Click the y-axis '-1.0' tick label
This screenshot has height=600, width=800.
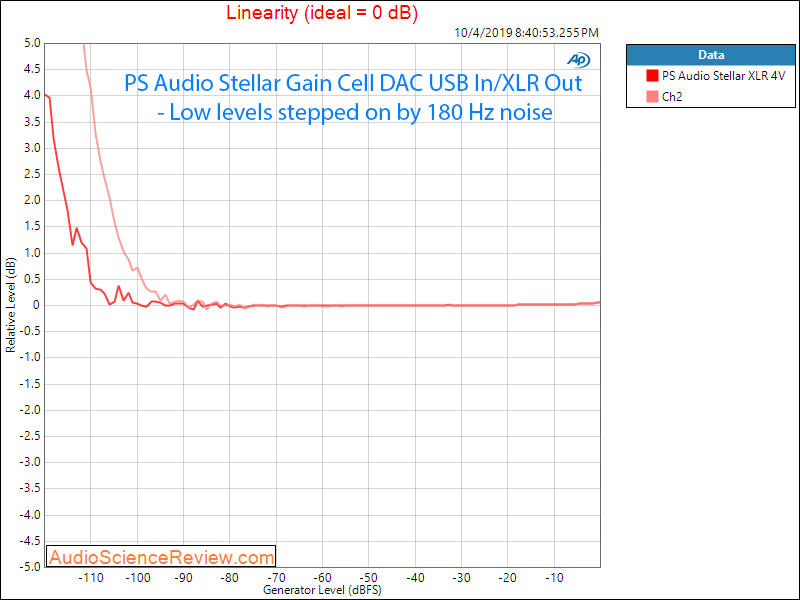[x=30, y=357]
